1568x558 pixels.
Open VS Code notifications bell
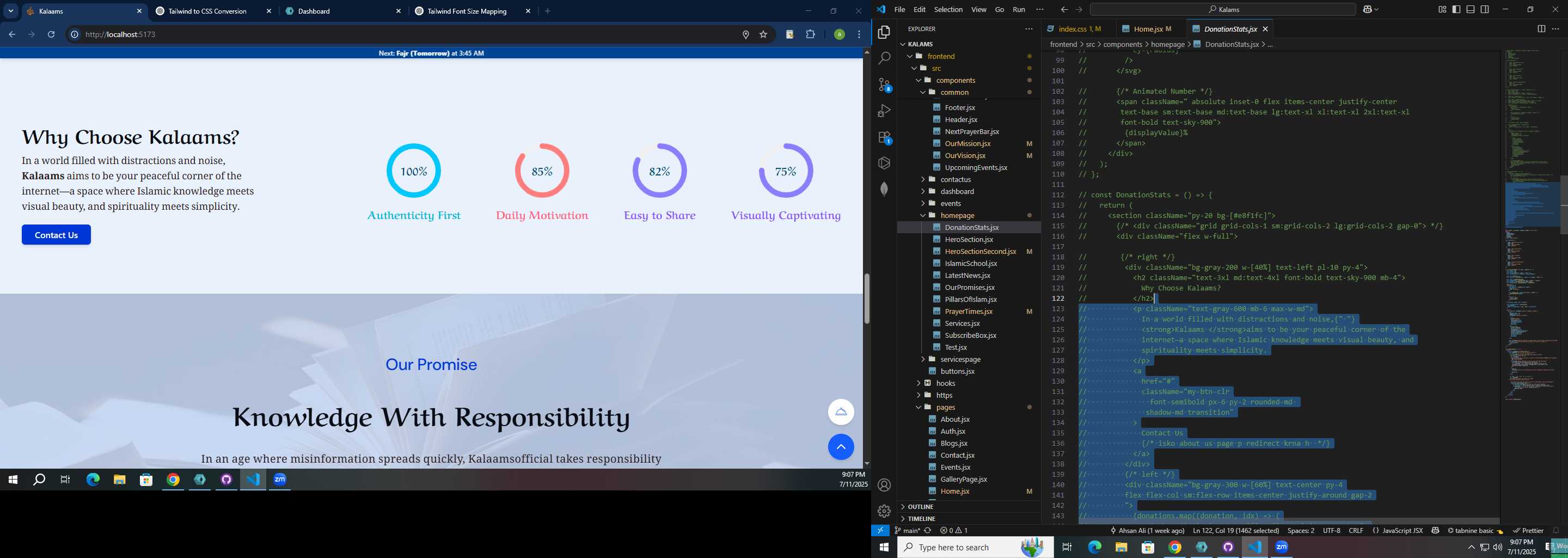click(1556, 531)
